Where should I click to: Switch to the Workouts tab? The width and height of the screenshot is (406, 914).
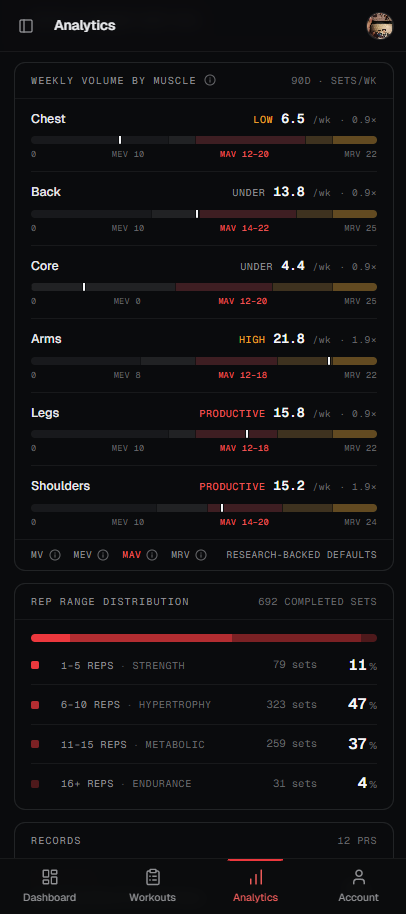[153, 885]
